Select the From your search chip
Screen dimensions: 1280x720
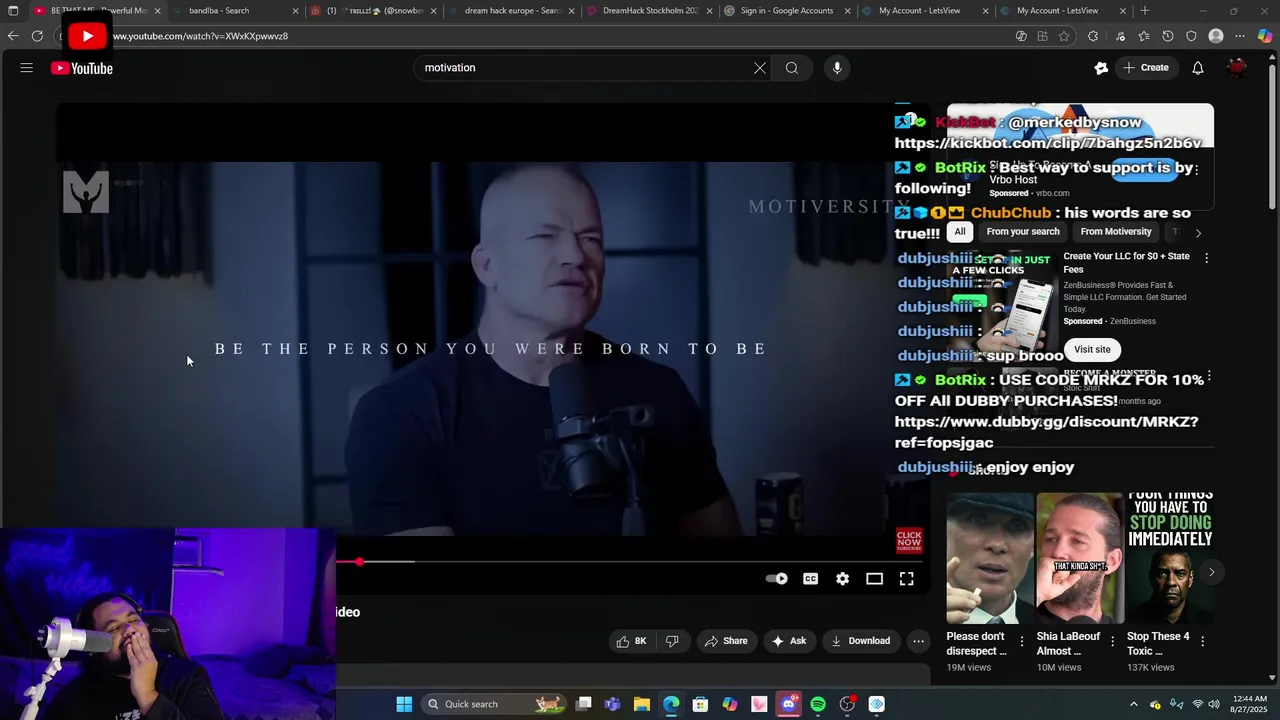tap(1023, 232)
